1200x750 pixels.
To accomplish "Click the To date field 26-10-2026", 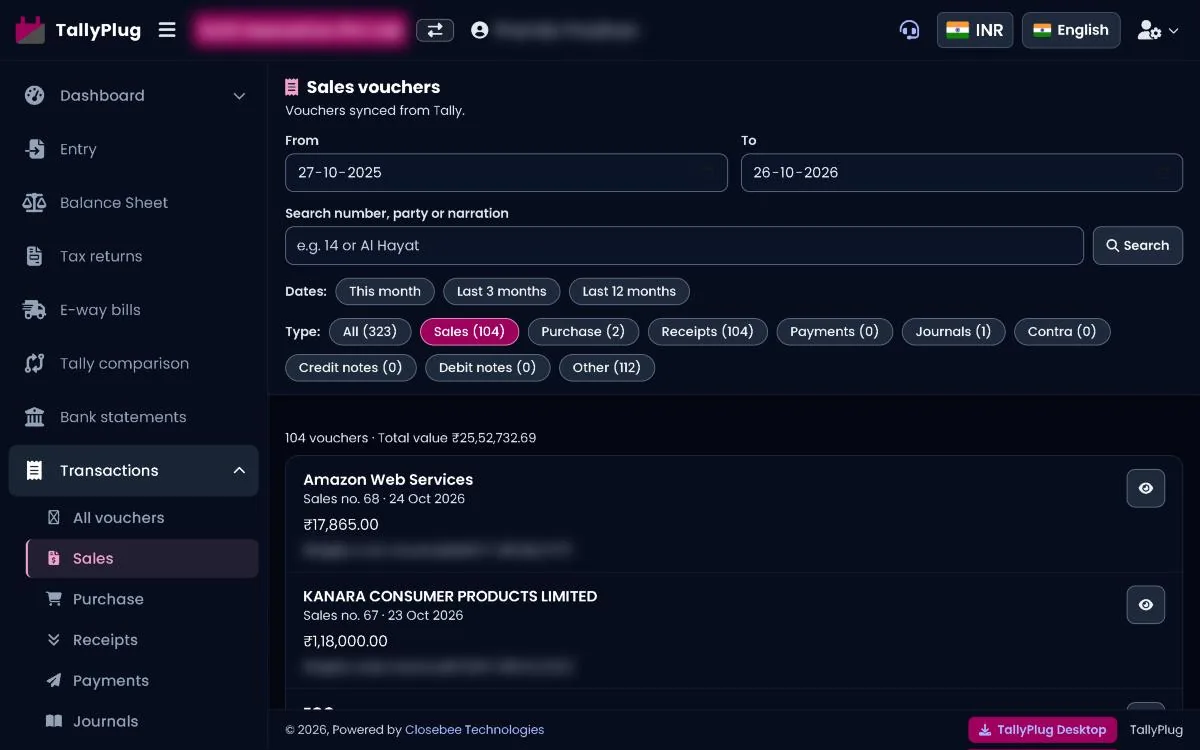I will click(x=961, y=172).
